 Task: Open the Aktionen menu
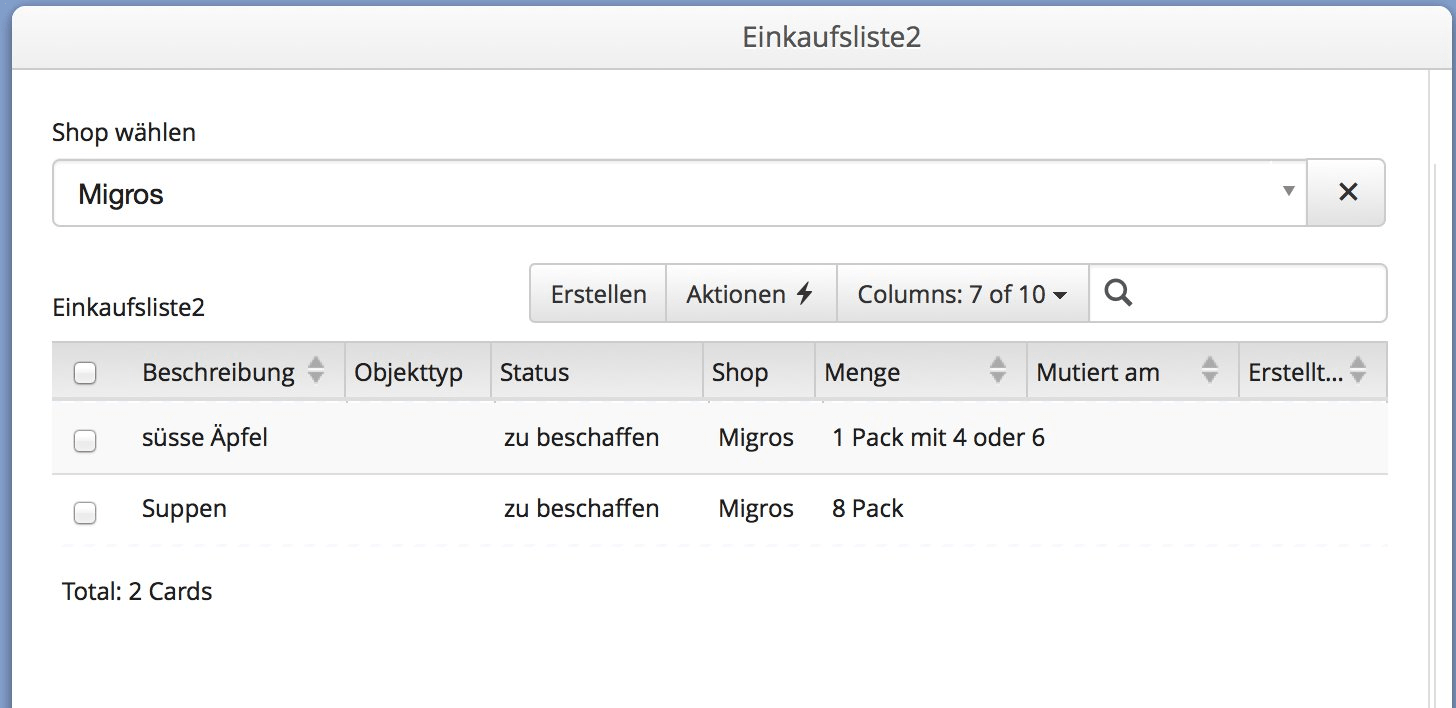tap(750, 294)
